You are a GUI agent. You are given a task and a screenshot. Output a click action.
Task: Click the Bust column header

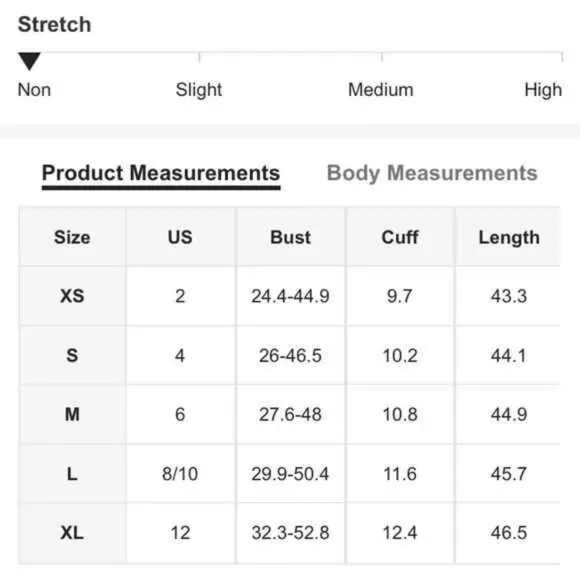click(x=290, y=237)
